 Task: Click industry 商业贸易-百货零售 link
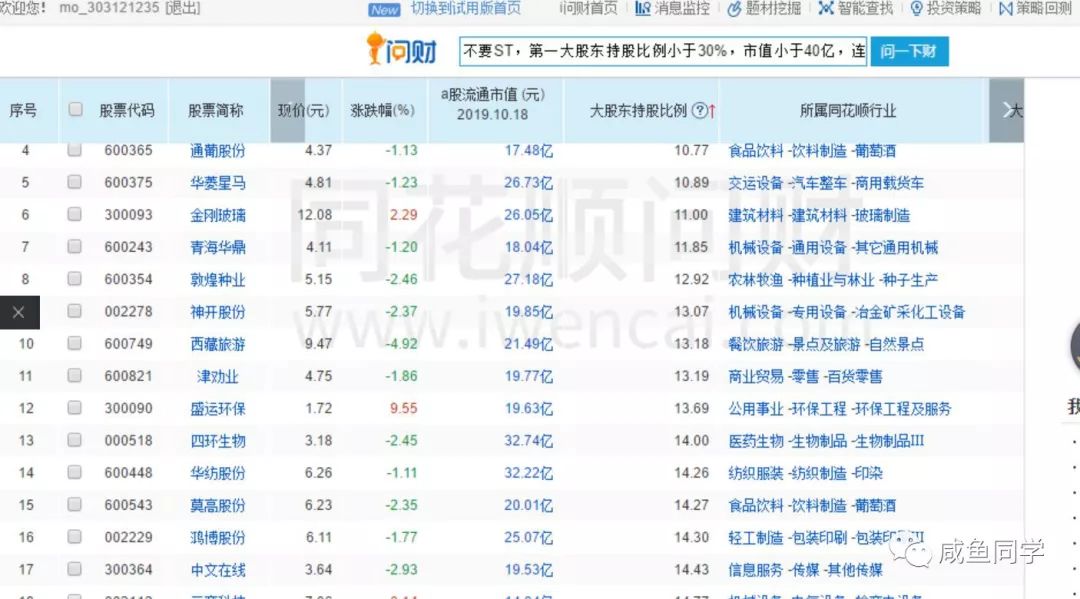coord(805,376)
